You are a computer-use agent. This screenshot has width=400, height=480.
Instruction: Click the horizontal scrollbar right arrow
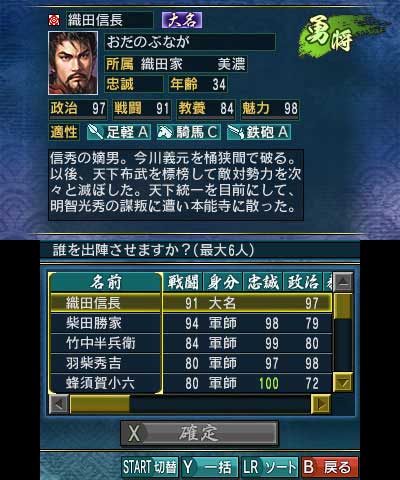(x=321, y=404)
